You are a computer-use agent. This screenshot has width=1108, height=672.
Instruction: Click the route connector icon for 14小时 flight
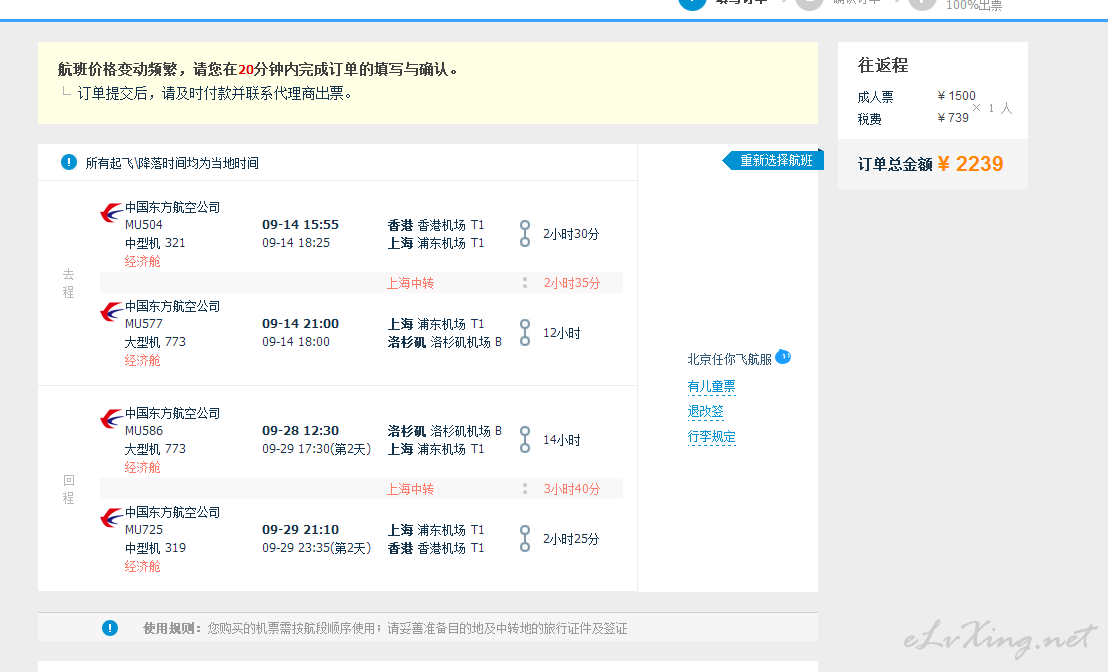click(x=524, y=440)
